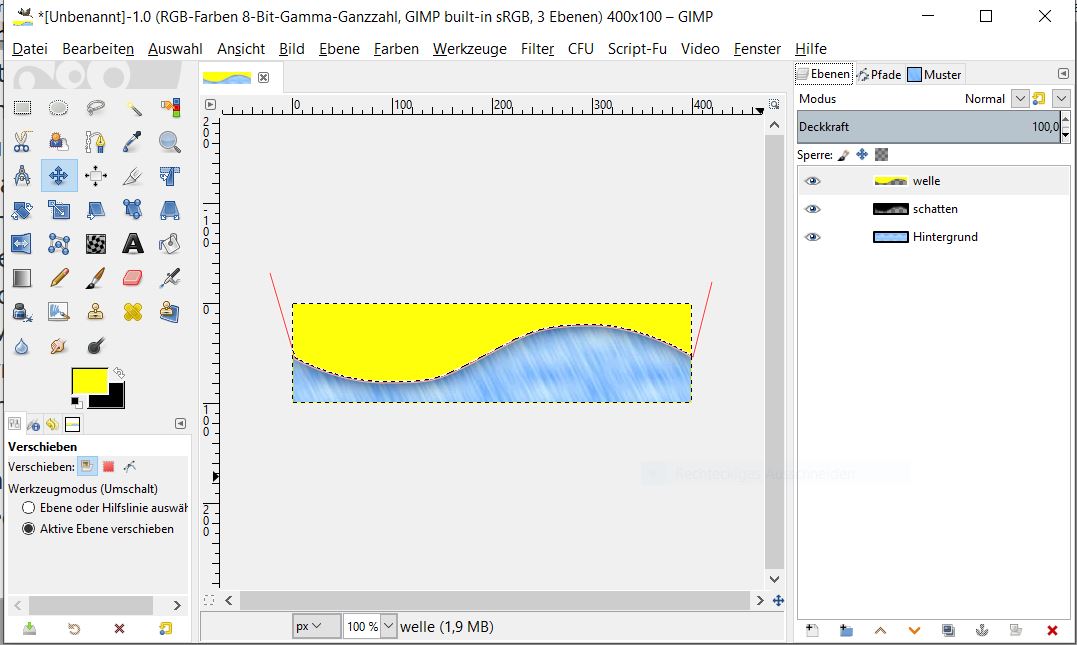Select the Hintergrund layer
The image size is (1077, 645).
click(944, 237)
